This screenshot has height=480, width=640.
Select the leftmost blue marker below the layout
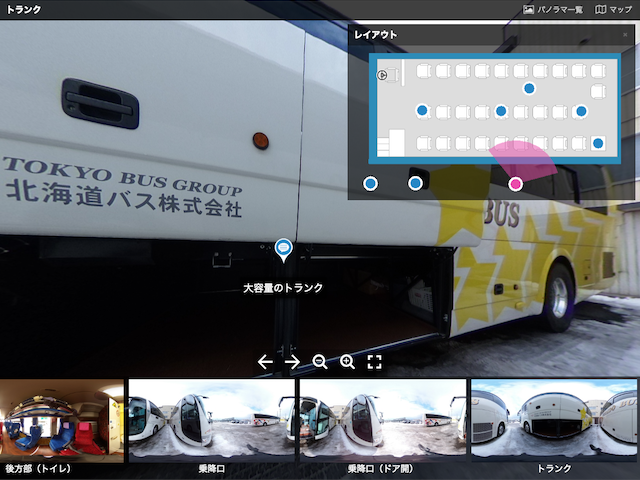tap(370, 184)
